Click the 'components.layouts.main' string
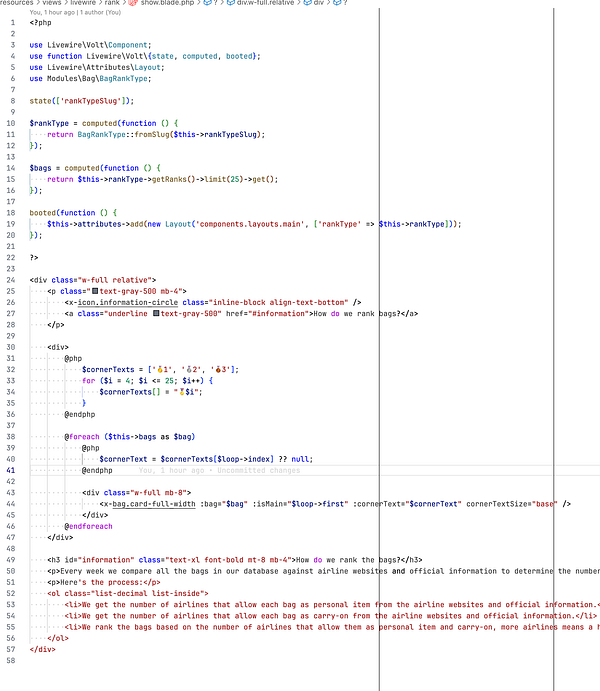The height and width of the screenshot is (691, 600). click(x=250, y=224)
